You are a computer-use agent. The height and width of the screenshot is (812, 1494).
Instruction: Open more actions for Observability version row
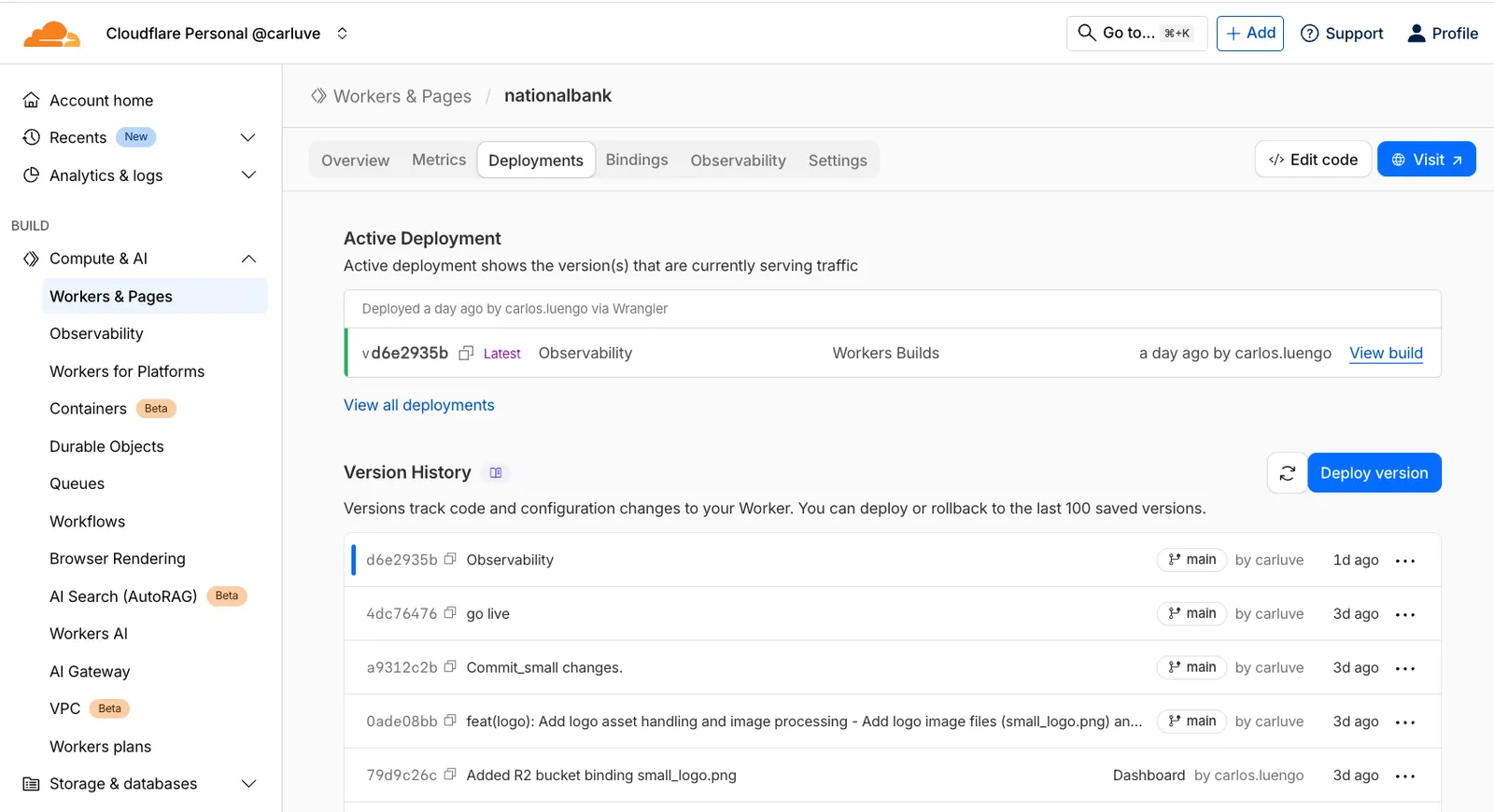point(1405,561)
